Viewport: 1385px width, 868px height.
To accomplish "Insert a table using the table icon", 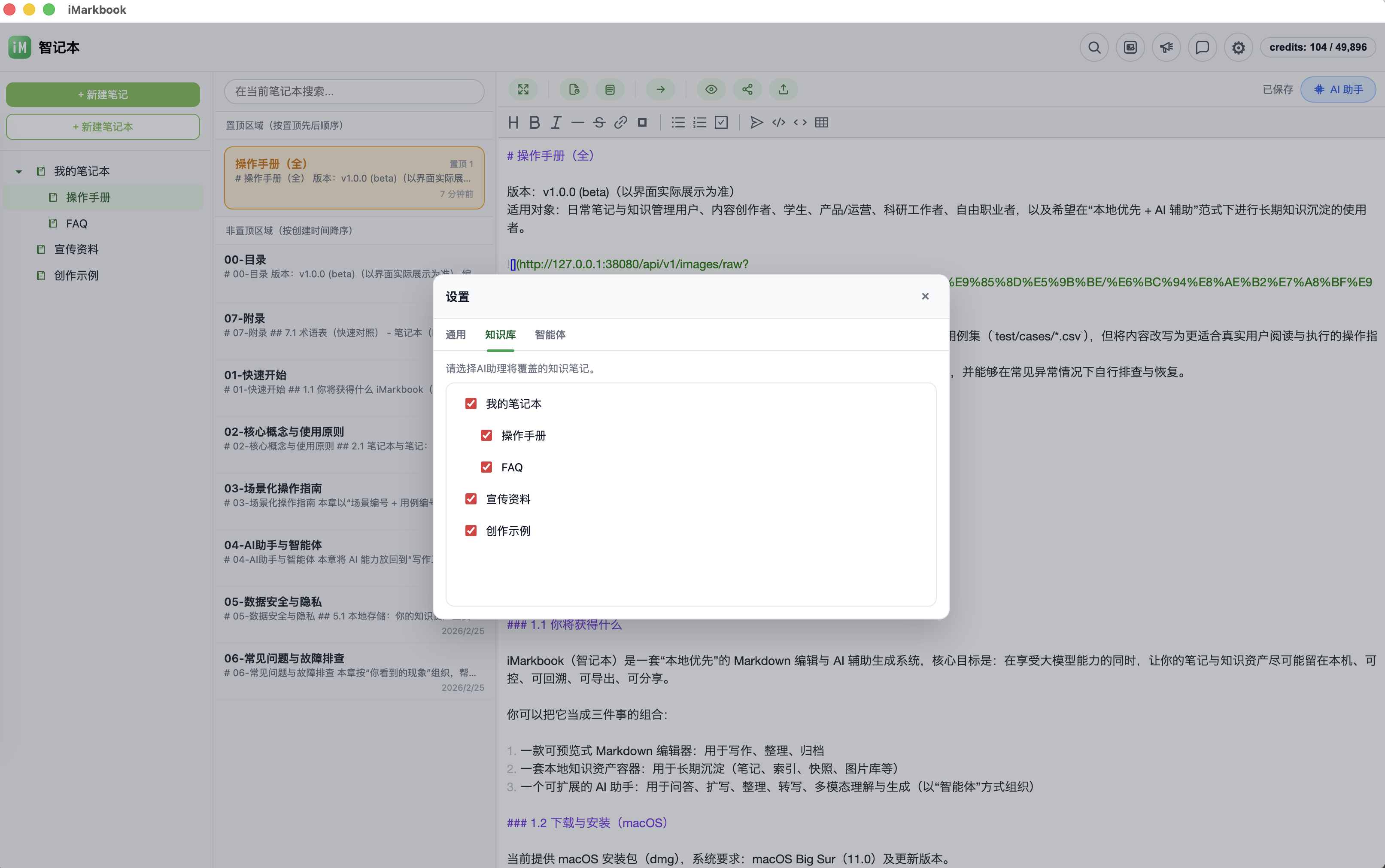I will click(821, 122).
